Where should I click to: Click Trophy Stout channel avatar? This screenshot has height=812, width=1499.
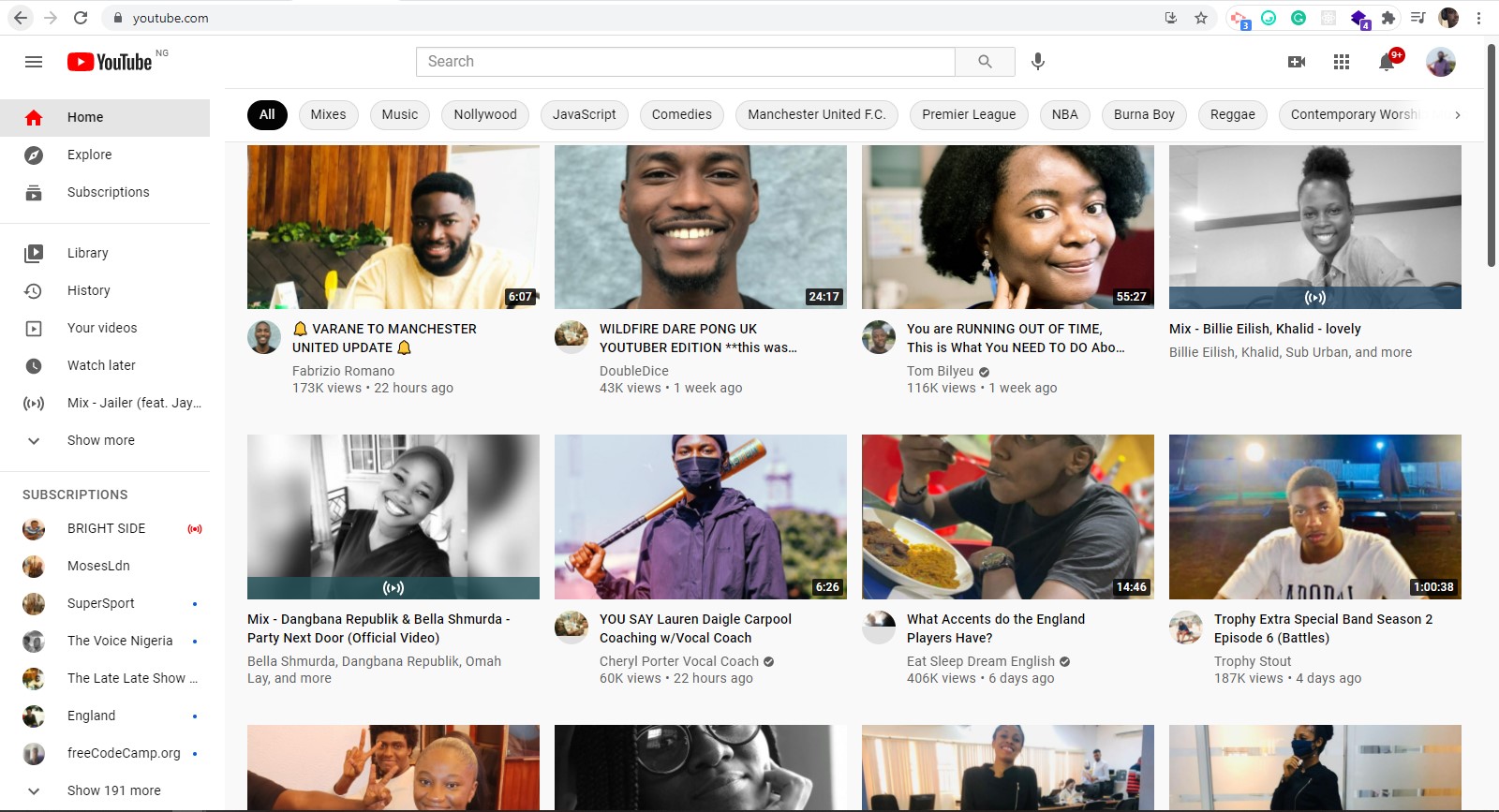1186,627
